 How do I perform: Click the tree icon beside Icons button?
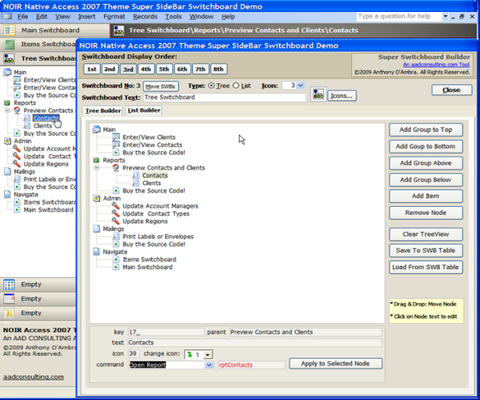pyautogui.click(x=318, y=95)
